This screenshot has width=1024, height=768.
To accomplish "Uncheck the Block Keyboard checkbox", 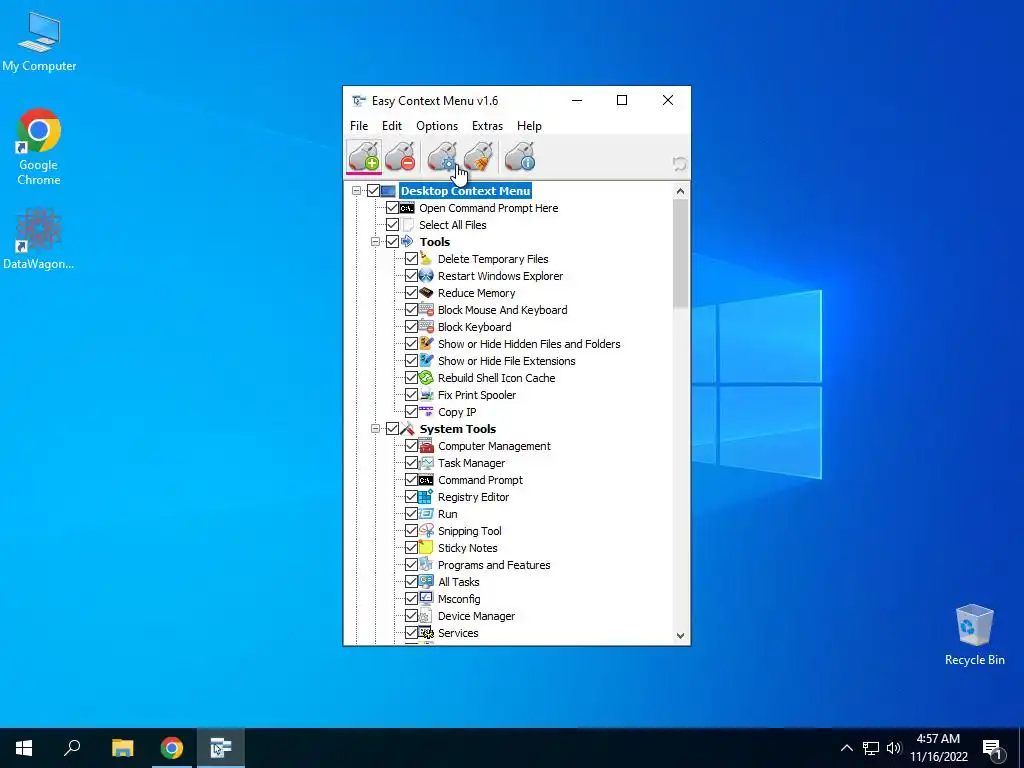I will (411, 327).
